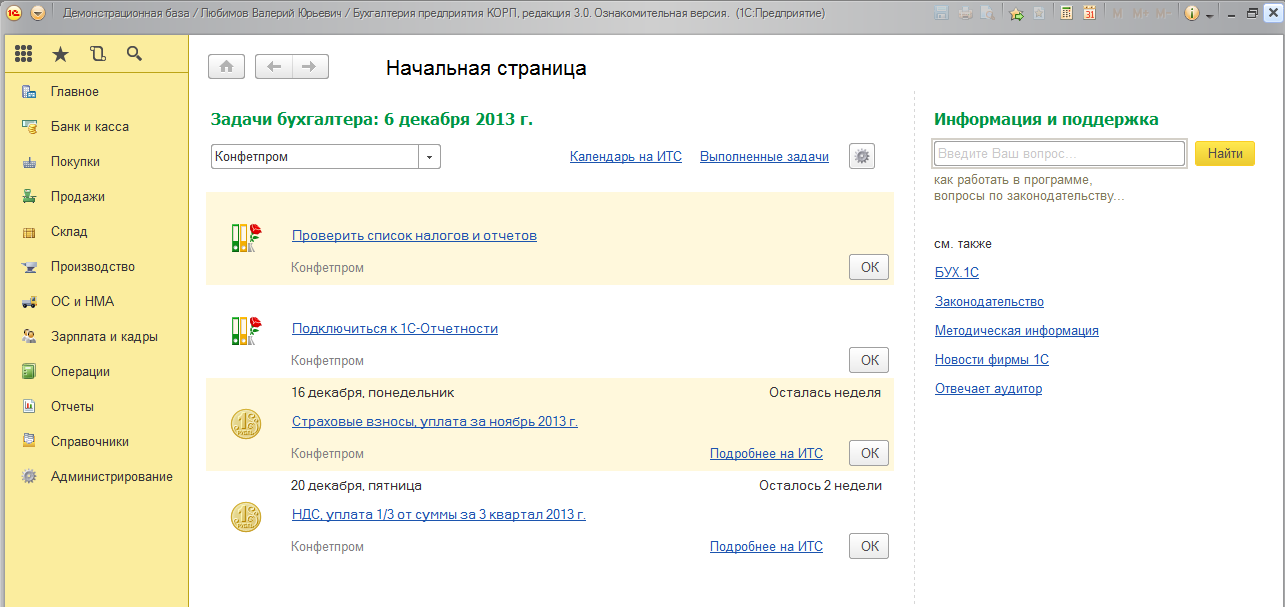Screen dimensions: 1285x607
Task: Open Favorites star icon in sidebar toolbar
Action: [60, 54]
